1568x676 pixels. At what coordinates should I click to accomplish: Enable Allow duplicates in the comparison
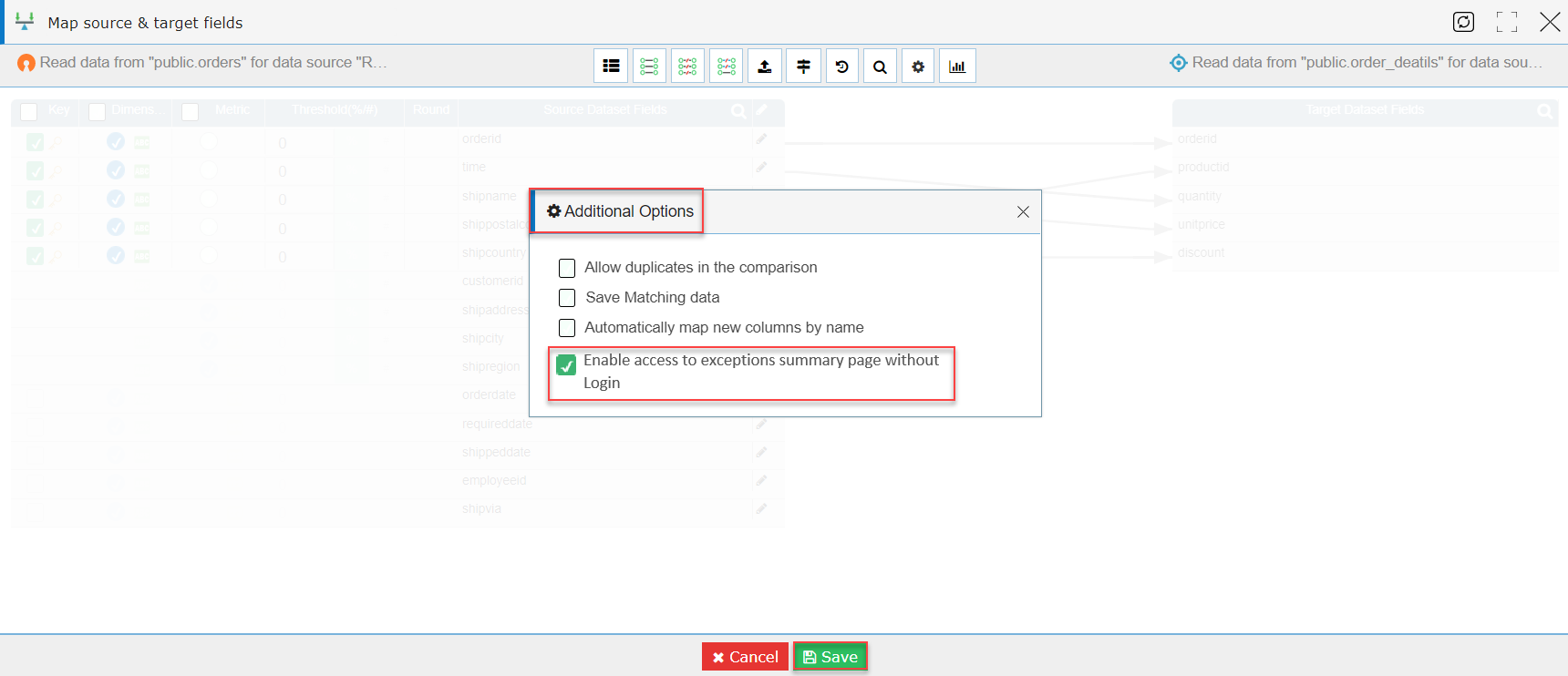(567, 268)
